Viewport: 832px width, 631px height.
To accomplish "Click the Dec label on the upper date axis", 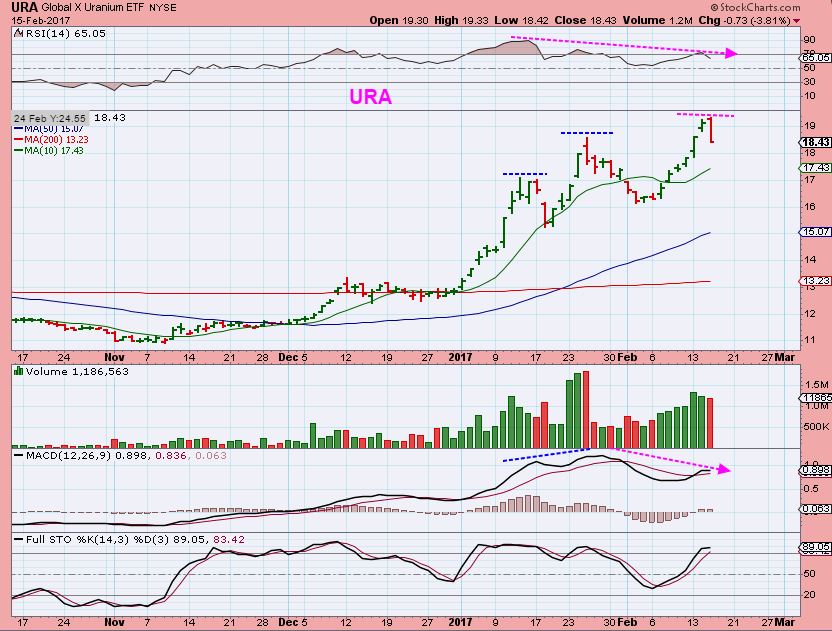I will 288,357.
